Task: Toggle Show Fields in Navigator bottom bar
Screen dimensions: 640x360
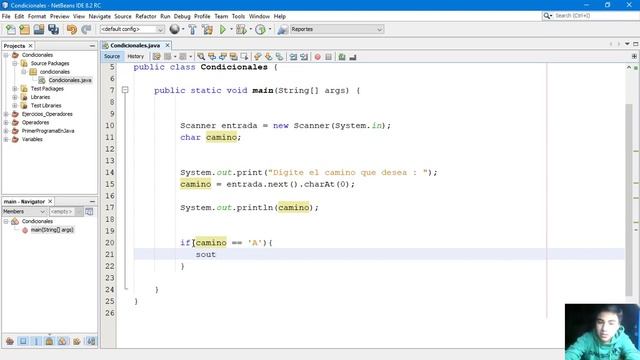Action: coord(23,341)
